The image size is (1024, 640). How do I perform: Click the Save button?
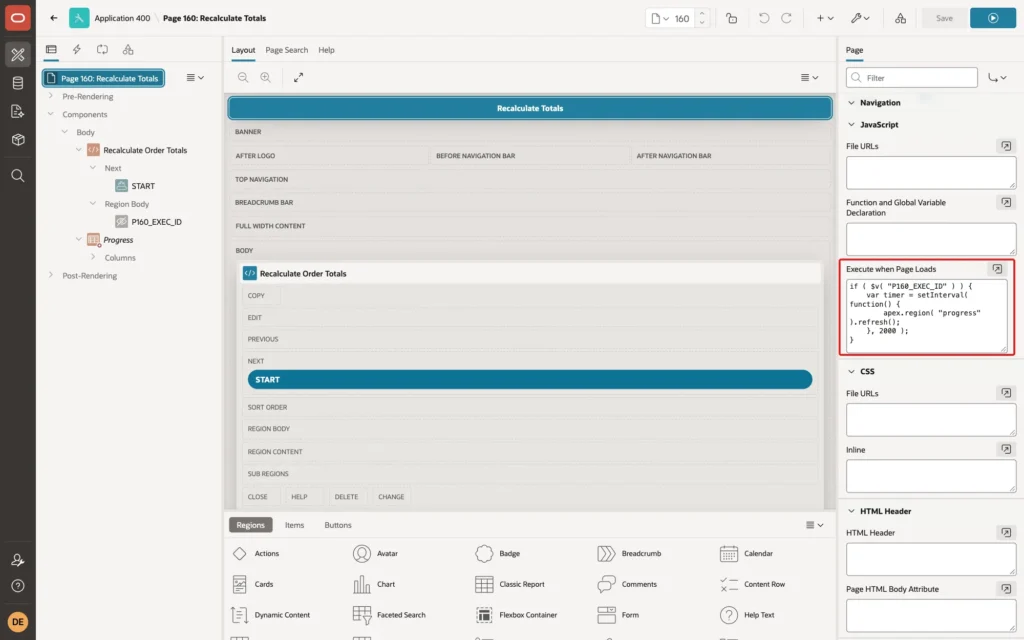944,18
